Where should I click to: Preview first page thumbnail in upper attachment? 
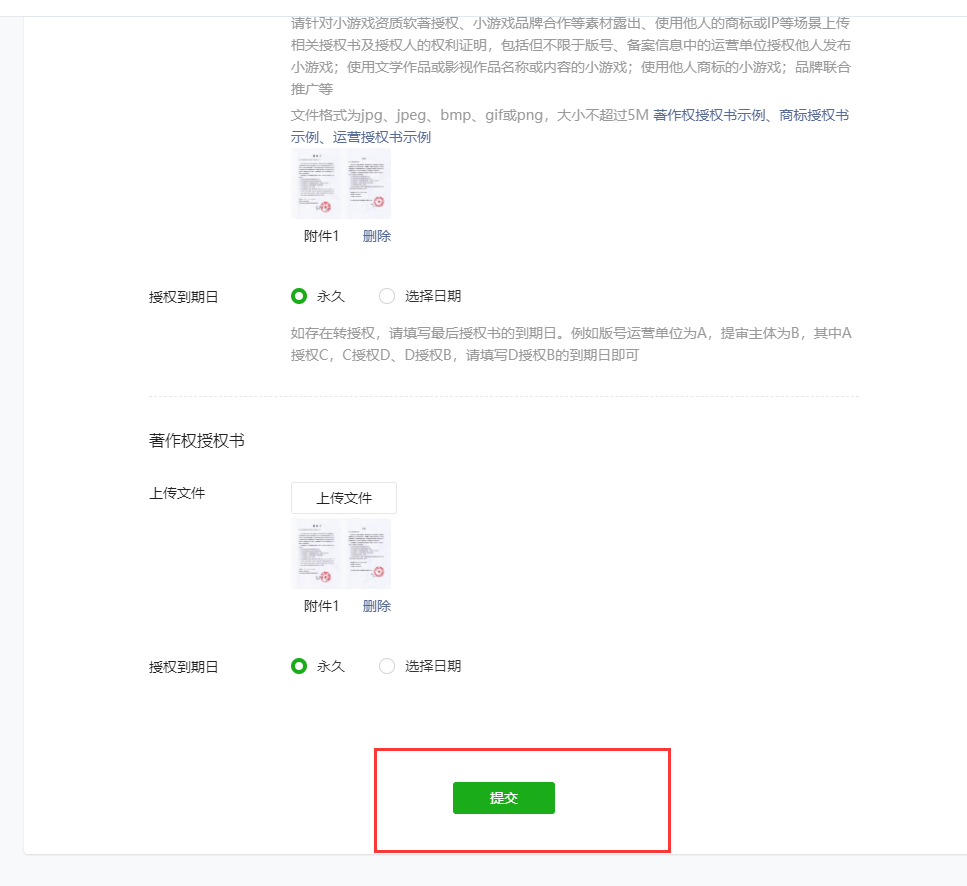click(x=315, y=184)
